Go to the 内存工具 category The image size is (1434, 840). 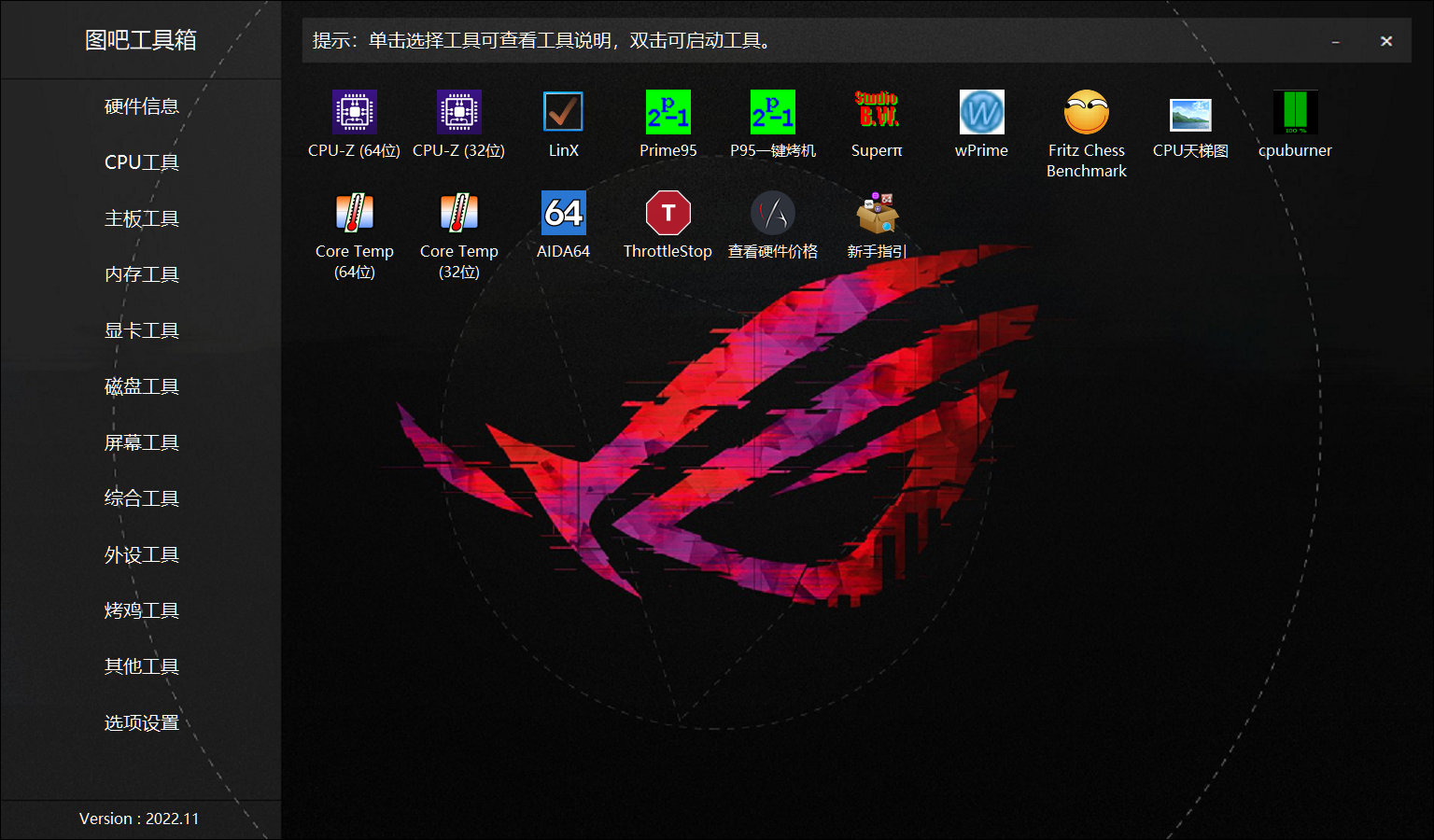point(141,274)
